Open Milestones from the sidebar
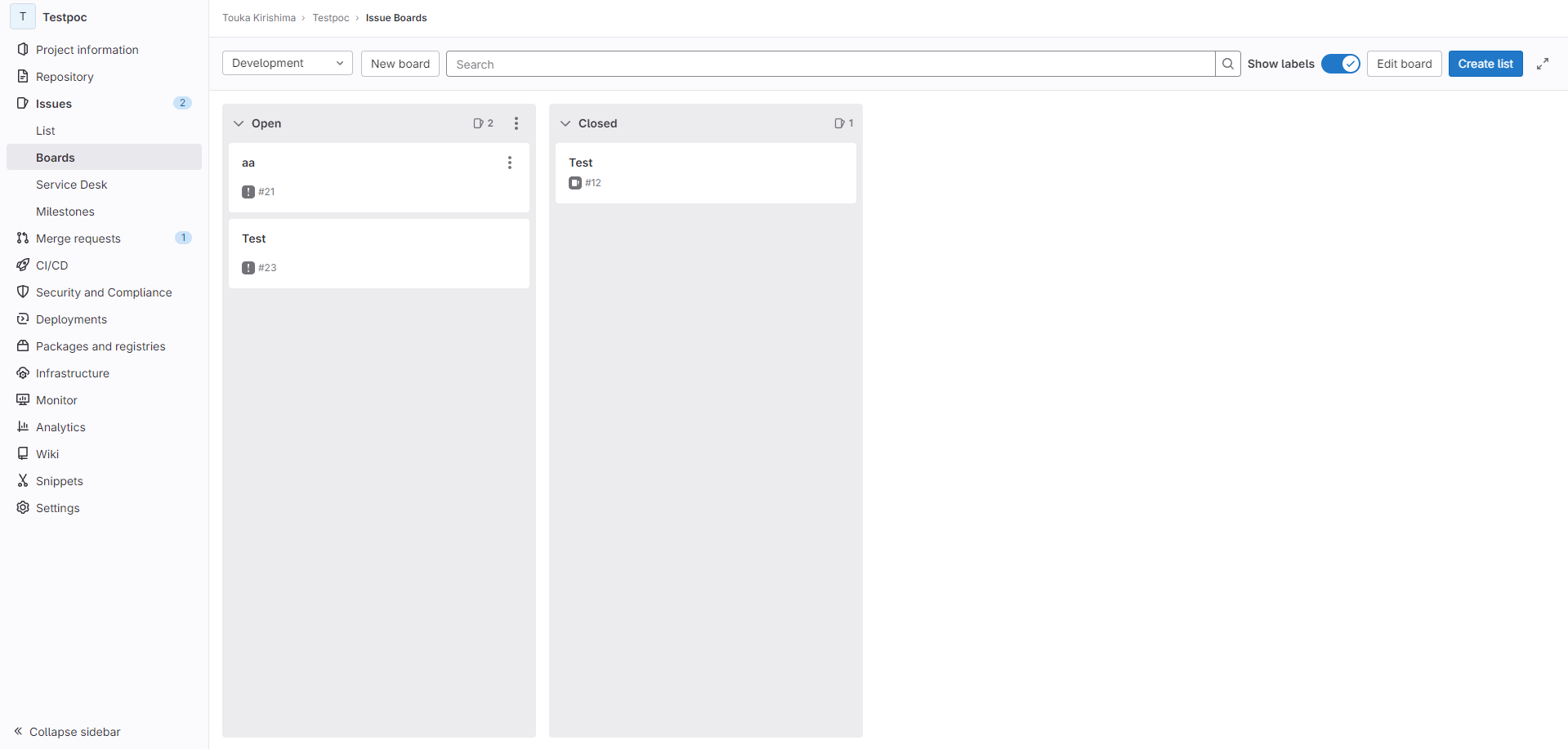Image resolution: width=1568 pixels, height=749 pixels. tap(65, 212)
